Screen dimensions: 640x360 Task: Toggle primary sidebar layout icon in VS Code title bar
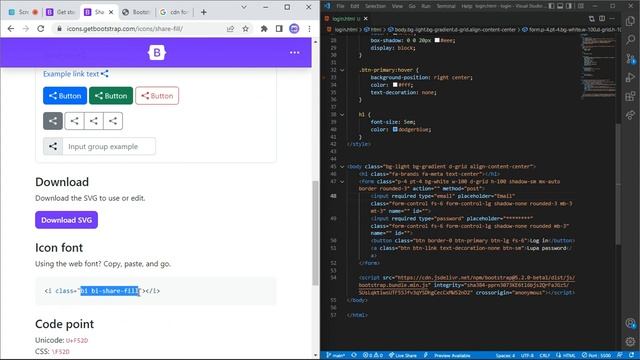[x=551, y=6]
